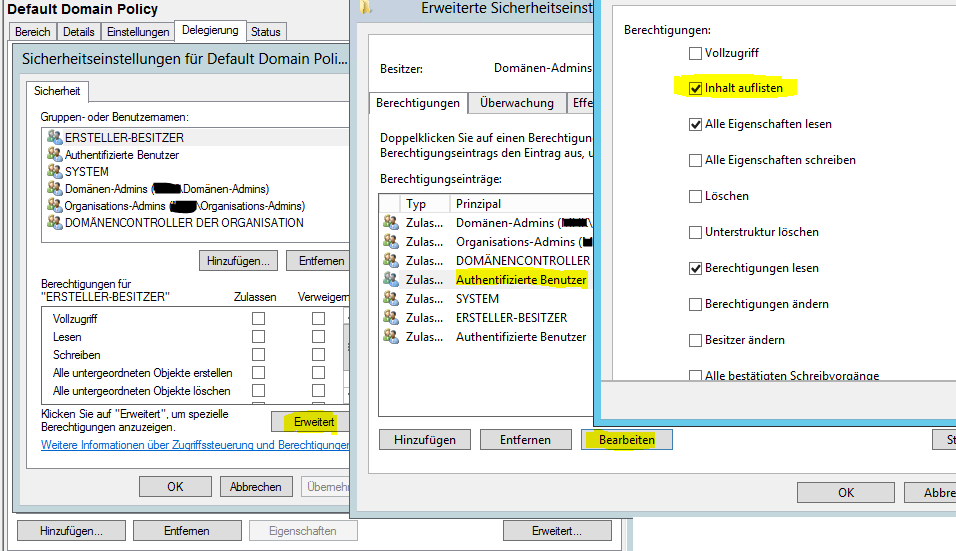
Task: Select highlighted Authentifizierte Benutzer permission entry
Action: tap(486, 280)
